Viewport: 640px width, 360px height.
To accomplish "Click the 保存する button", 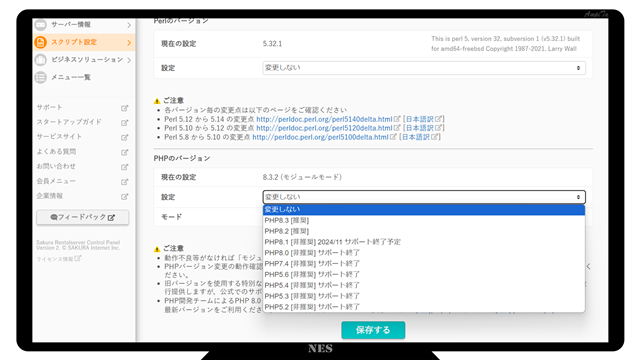I will (x=373, y=330).
